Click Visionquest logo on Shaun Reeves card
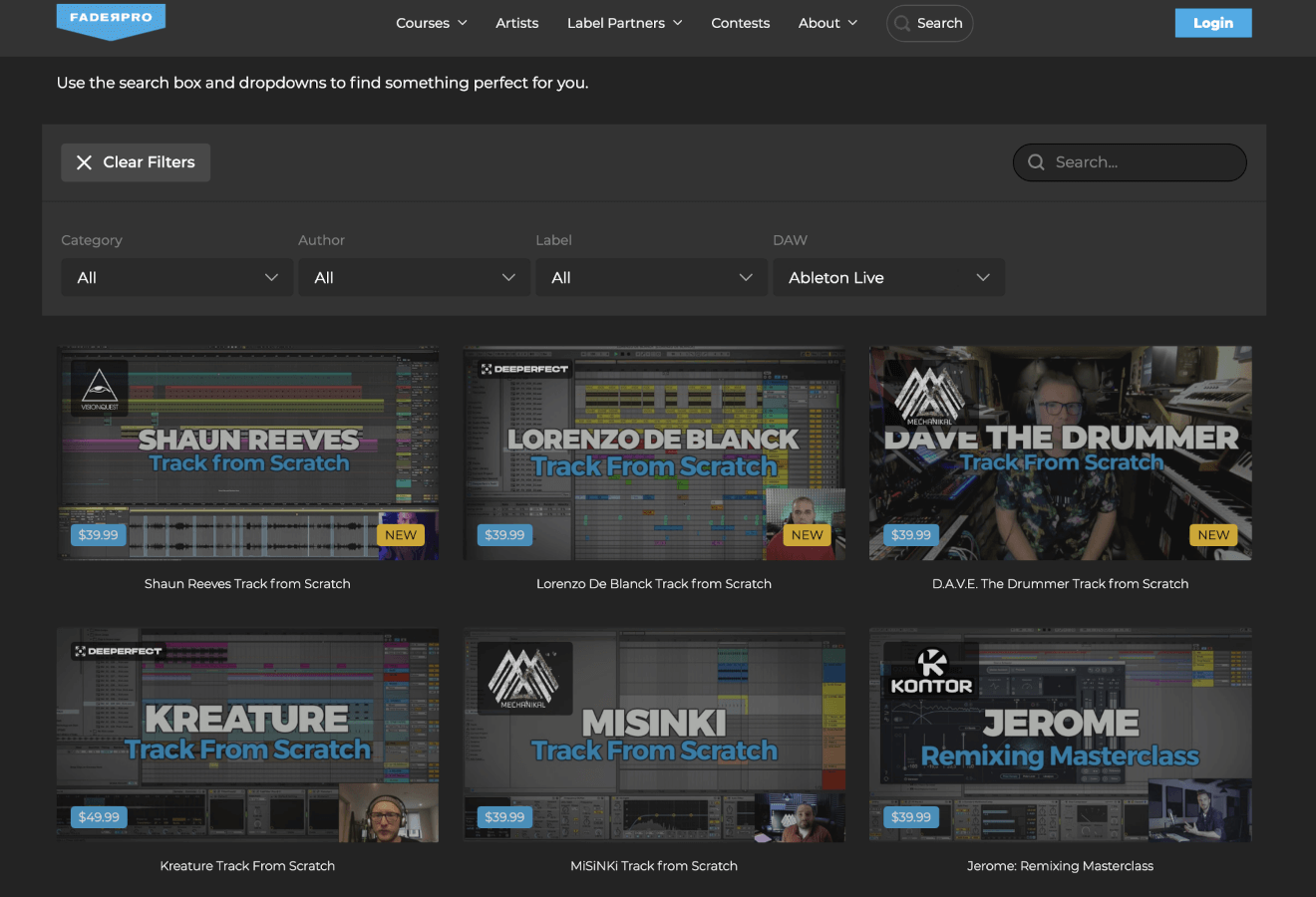The height and width of the screenshot is (897, 1316). [99, 389]
